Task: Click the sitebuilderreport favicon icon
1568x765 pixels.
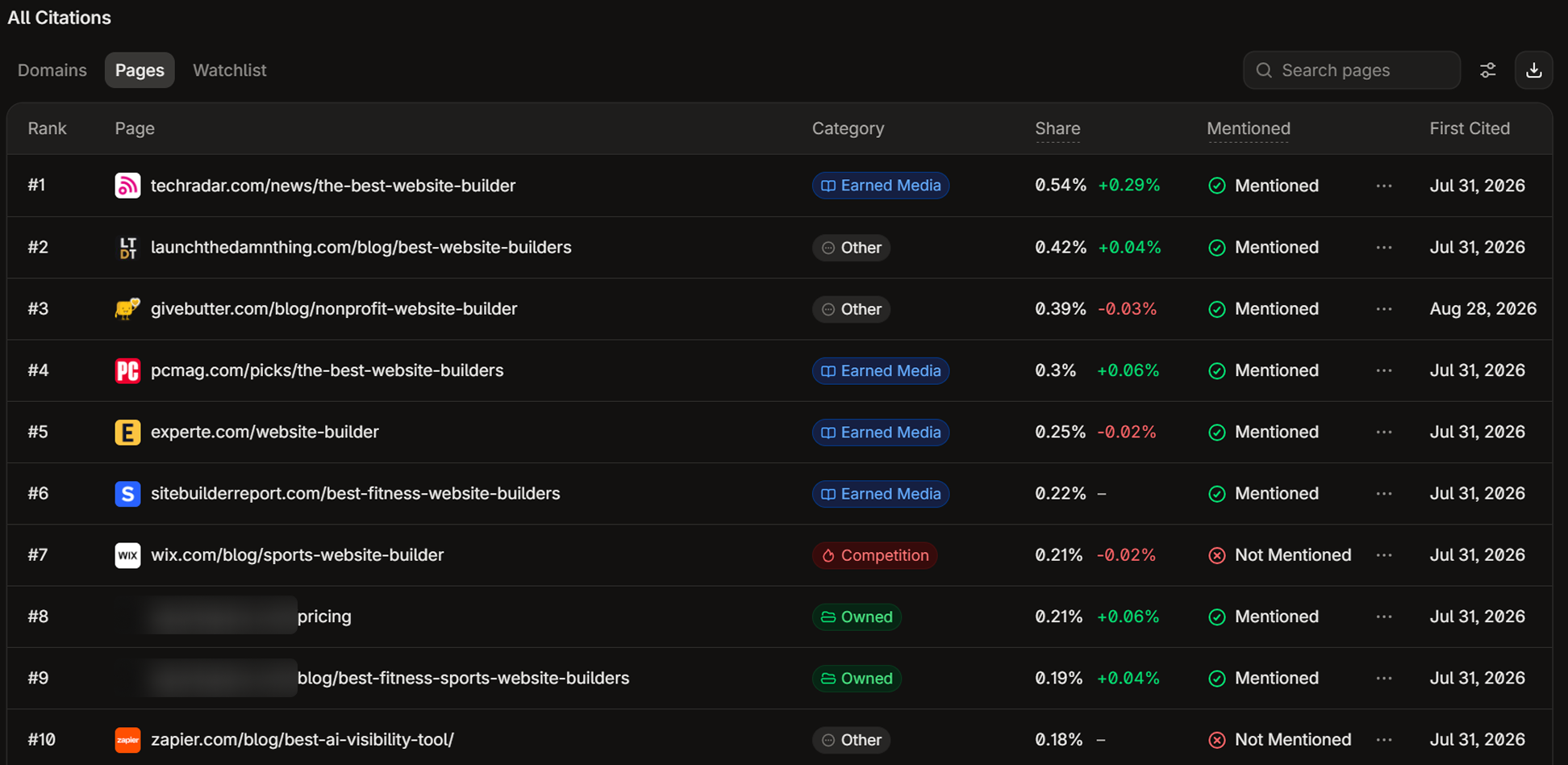Action: (x=127, y=493)
